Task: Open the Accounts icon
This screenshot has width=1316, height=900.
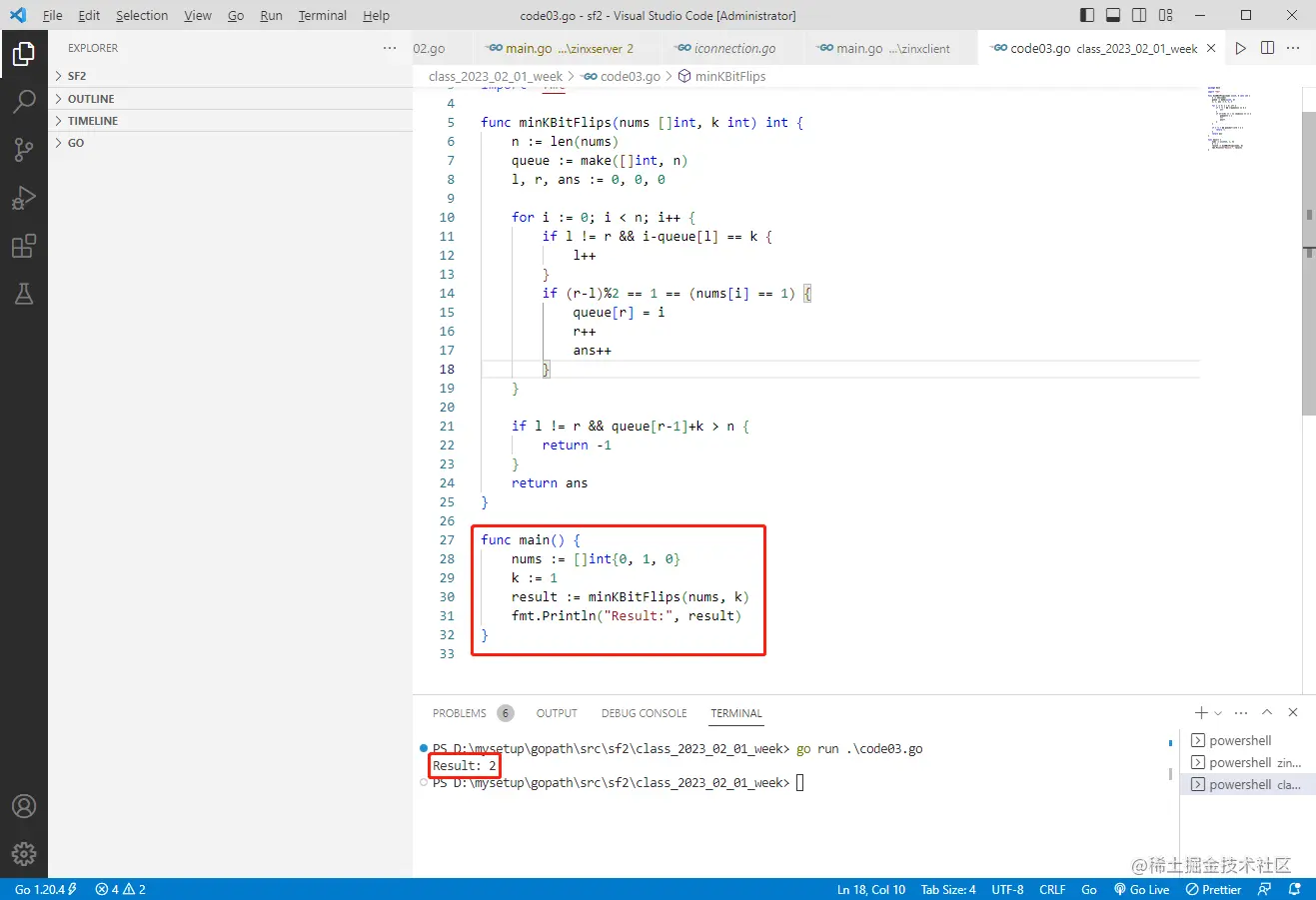Action: tap(24, 806)
